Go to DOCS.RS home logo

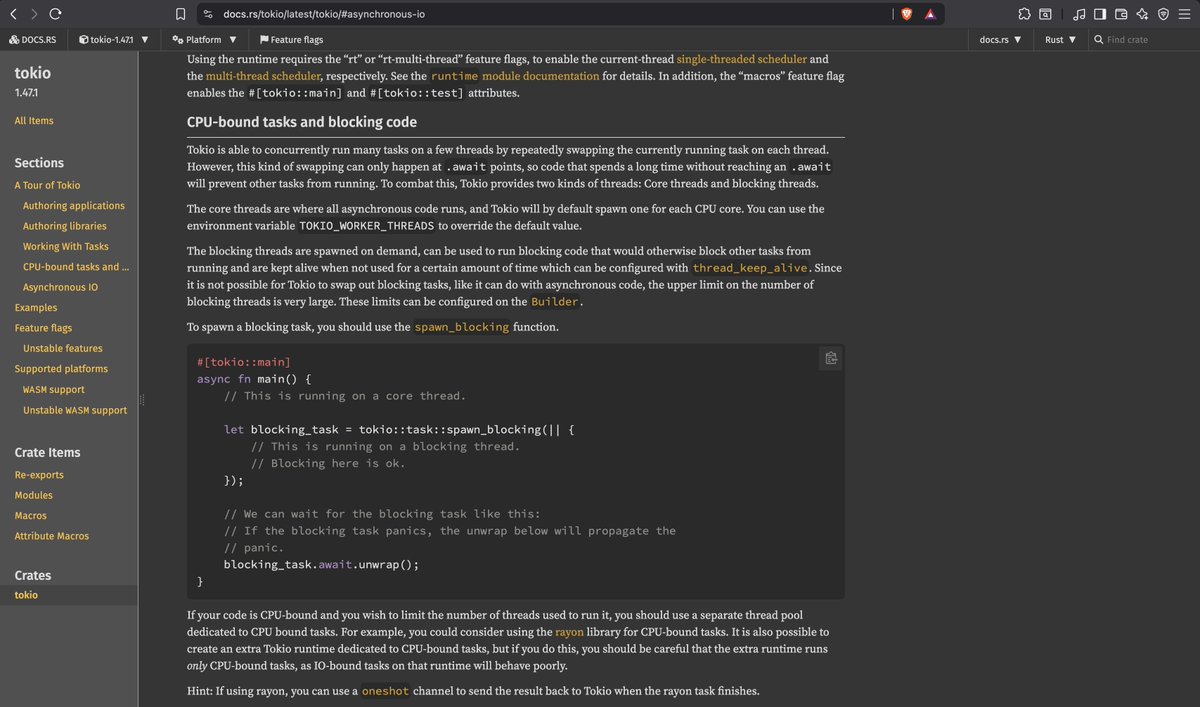tap(32, 39)
